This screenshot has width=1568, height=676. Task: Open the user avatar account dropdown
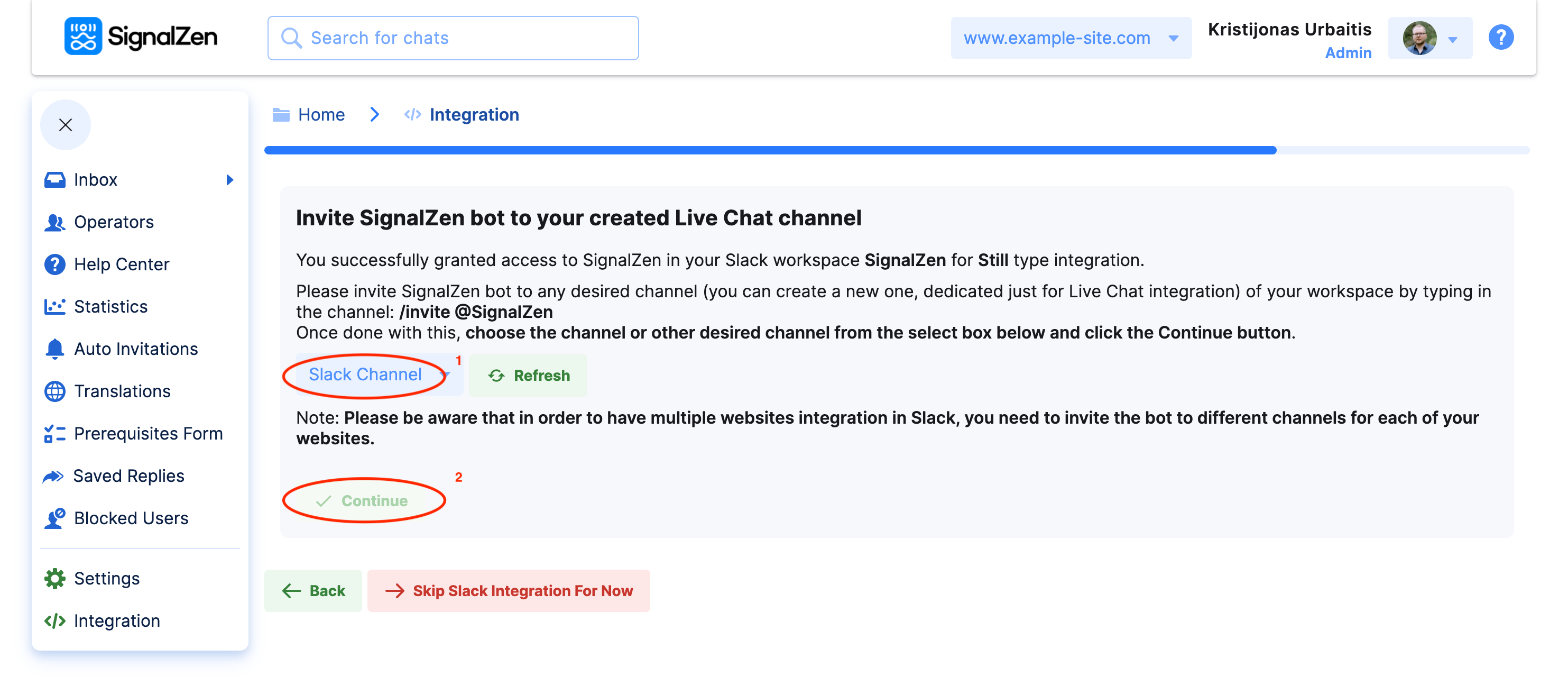[1429, 38]
